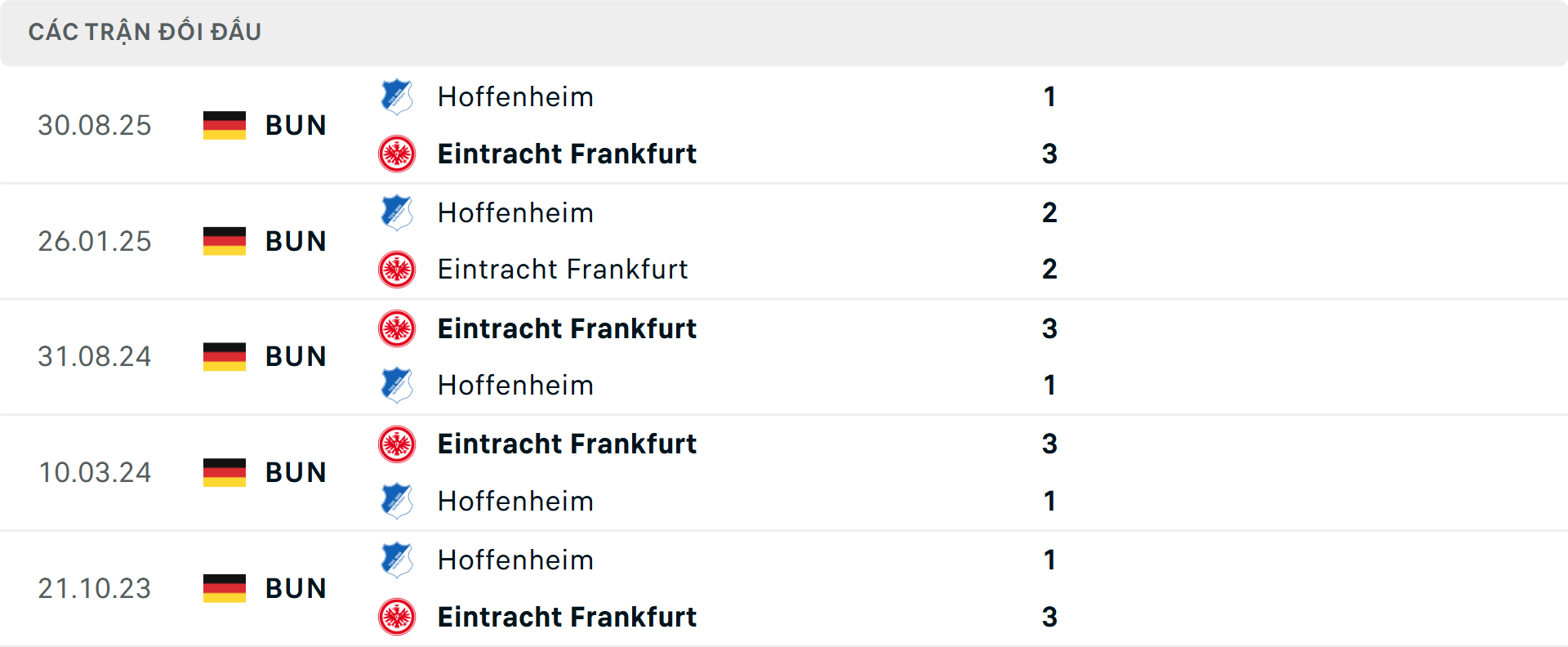
Task: Select the Hoffenheim shield icon in the 10.03.24 row
Action: [x=398, y=501]
